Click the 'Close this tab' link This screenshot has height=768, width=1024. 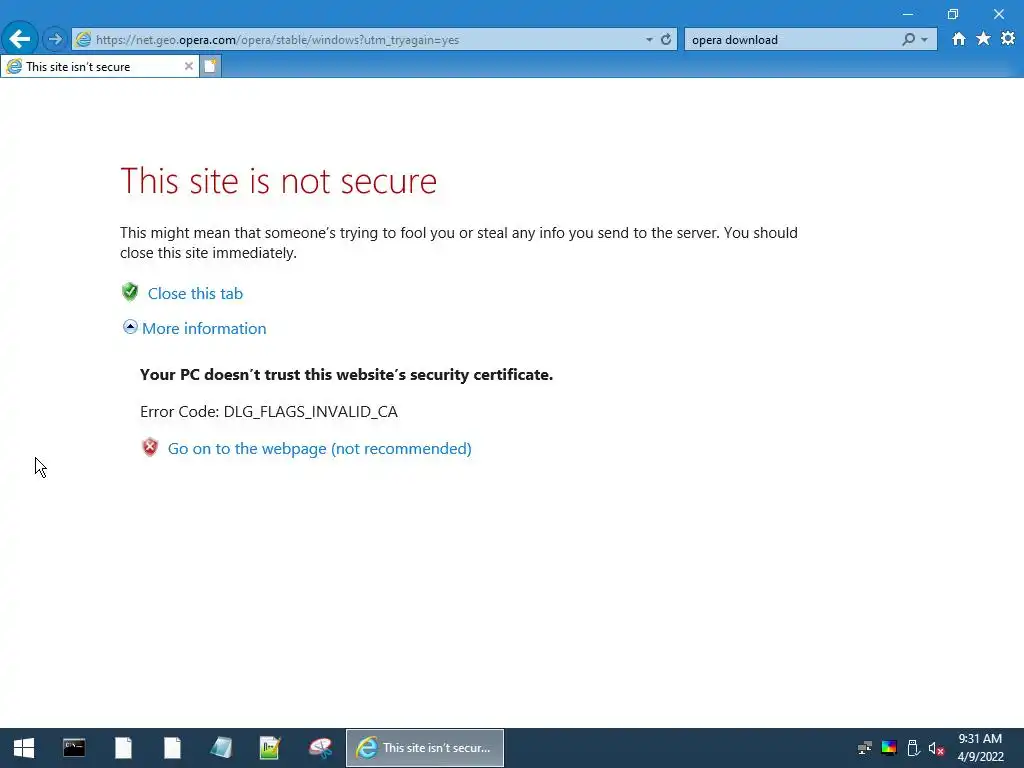(195, 294)
